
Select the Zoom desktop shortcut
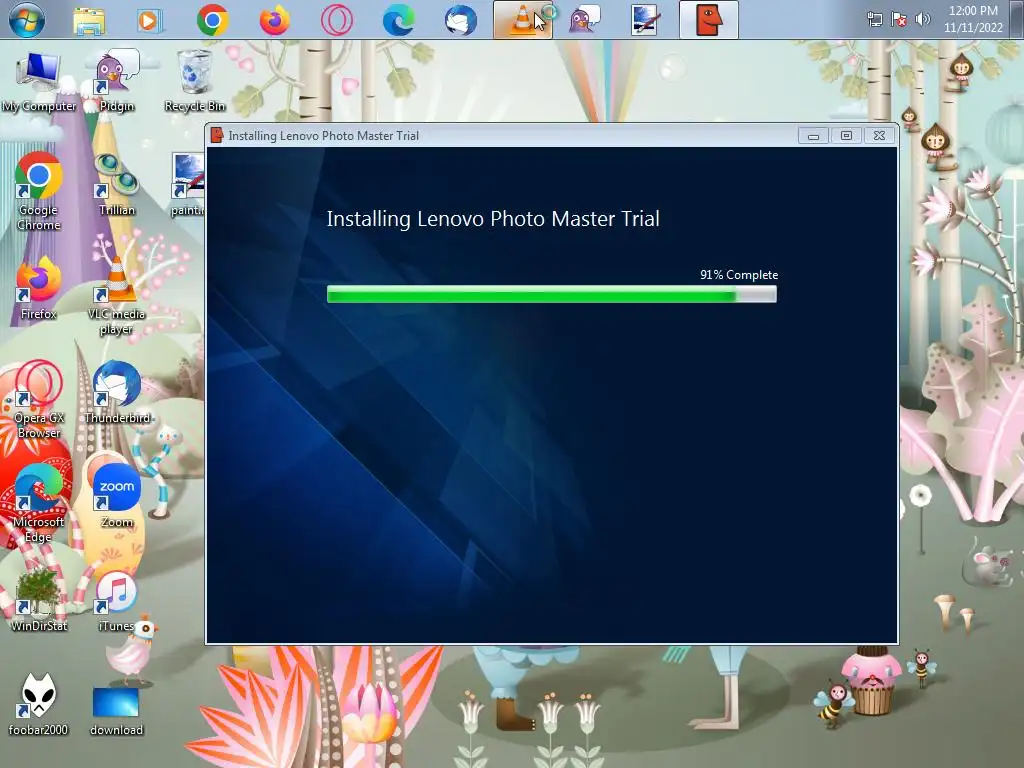pos(116,496)
